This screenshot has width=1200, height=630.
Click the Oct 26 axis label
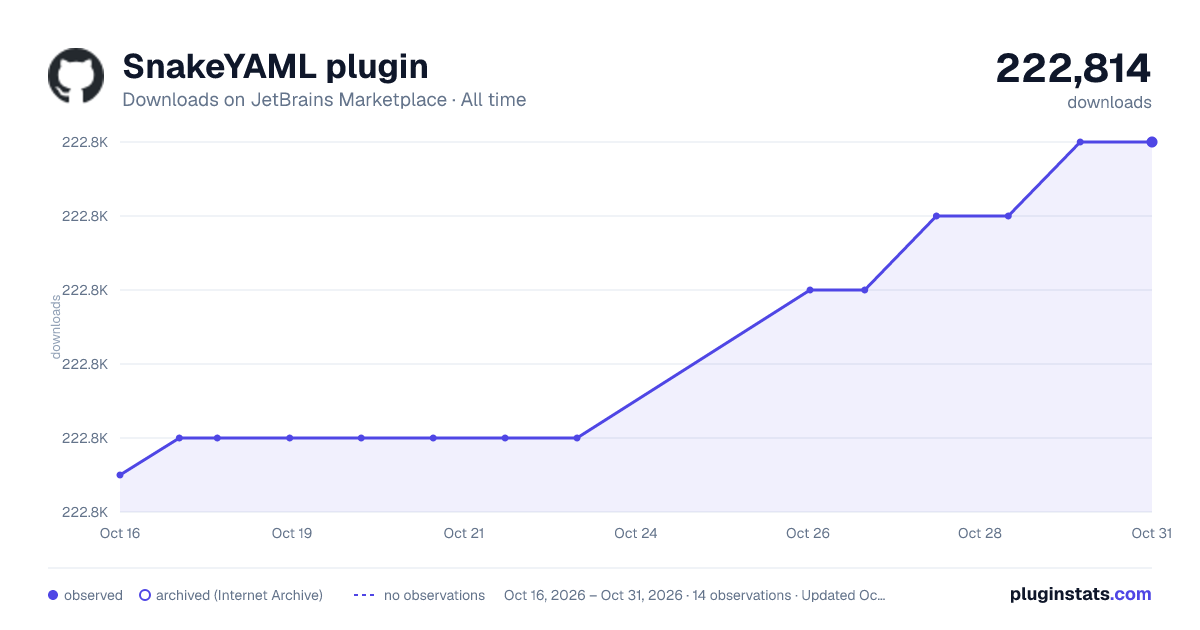tap(808, 533)
